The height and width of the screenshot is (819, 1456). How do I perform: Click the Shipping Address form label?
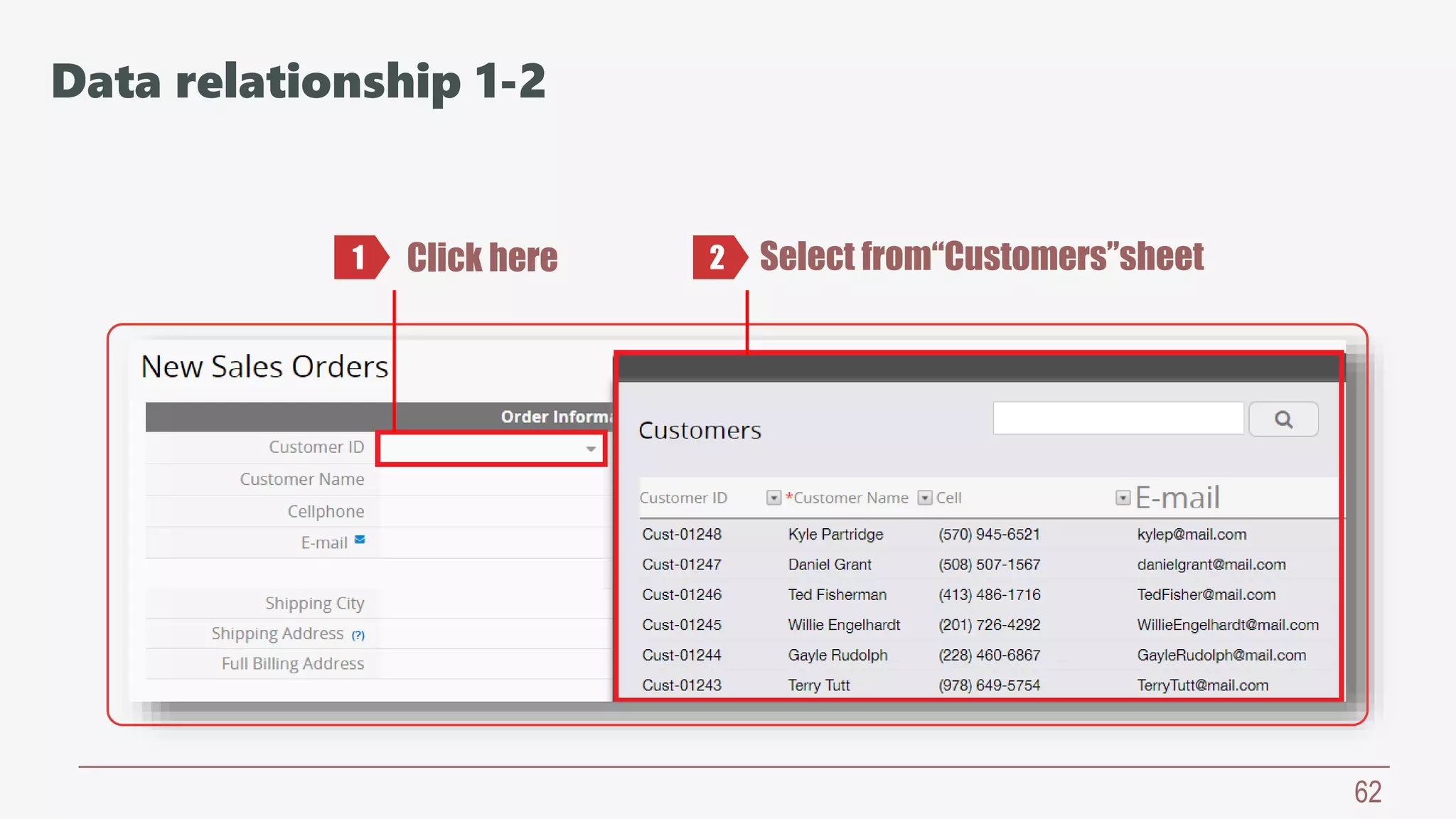pyautogui.click(x=278, y=633)
